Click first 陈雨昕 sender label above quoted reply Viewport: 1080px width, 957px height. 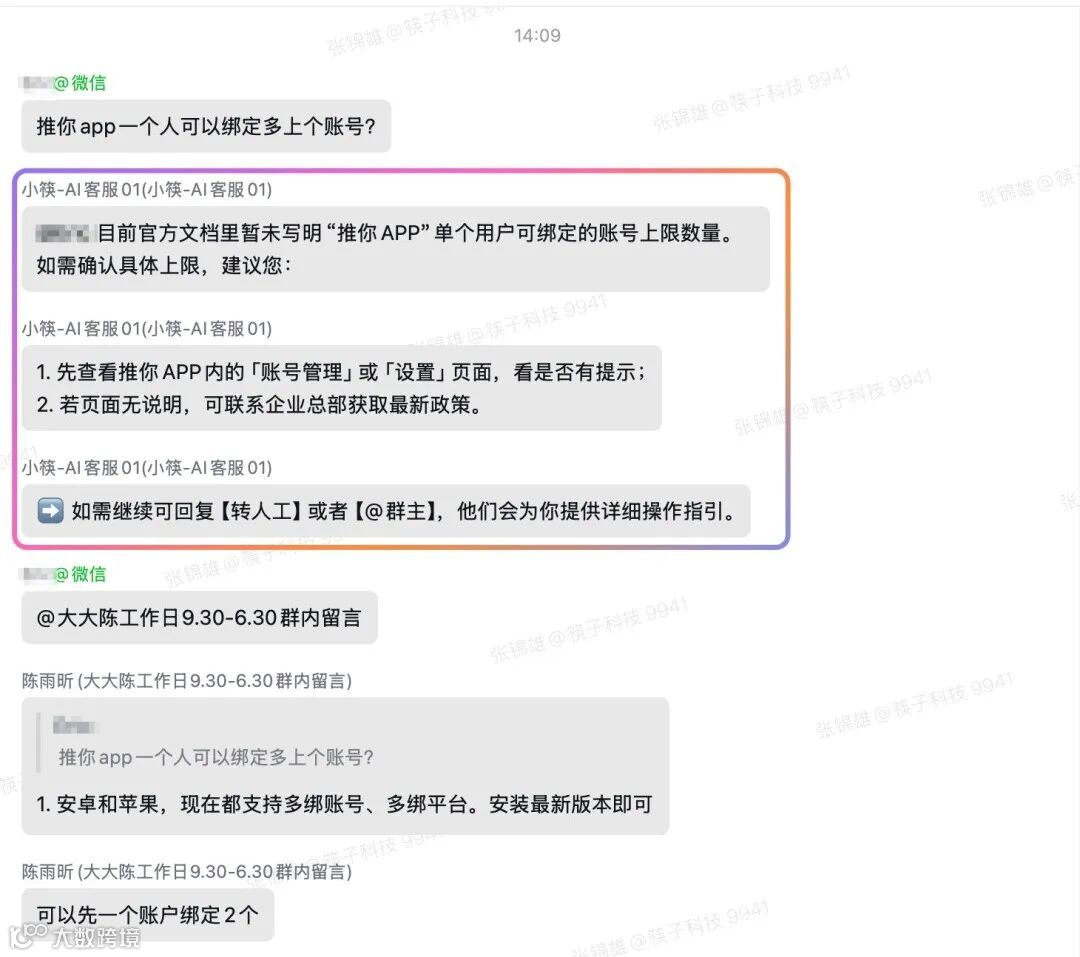[187, 681]
